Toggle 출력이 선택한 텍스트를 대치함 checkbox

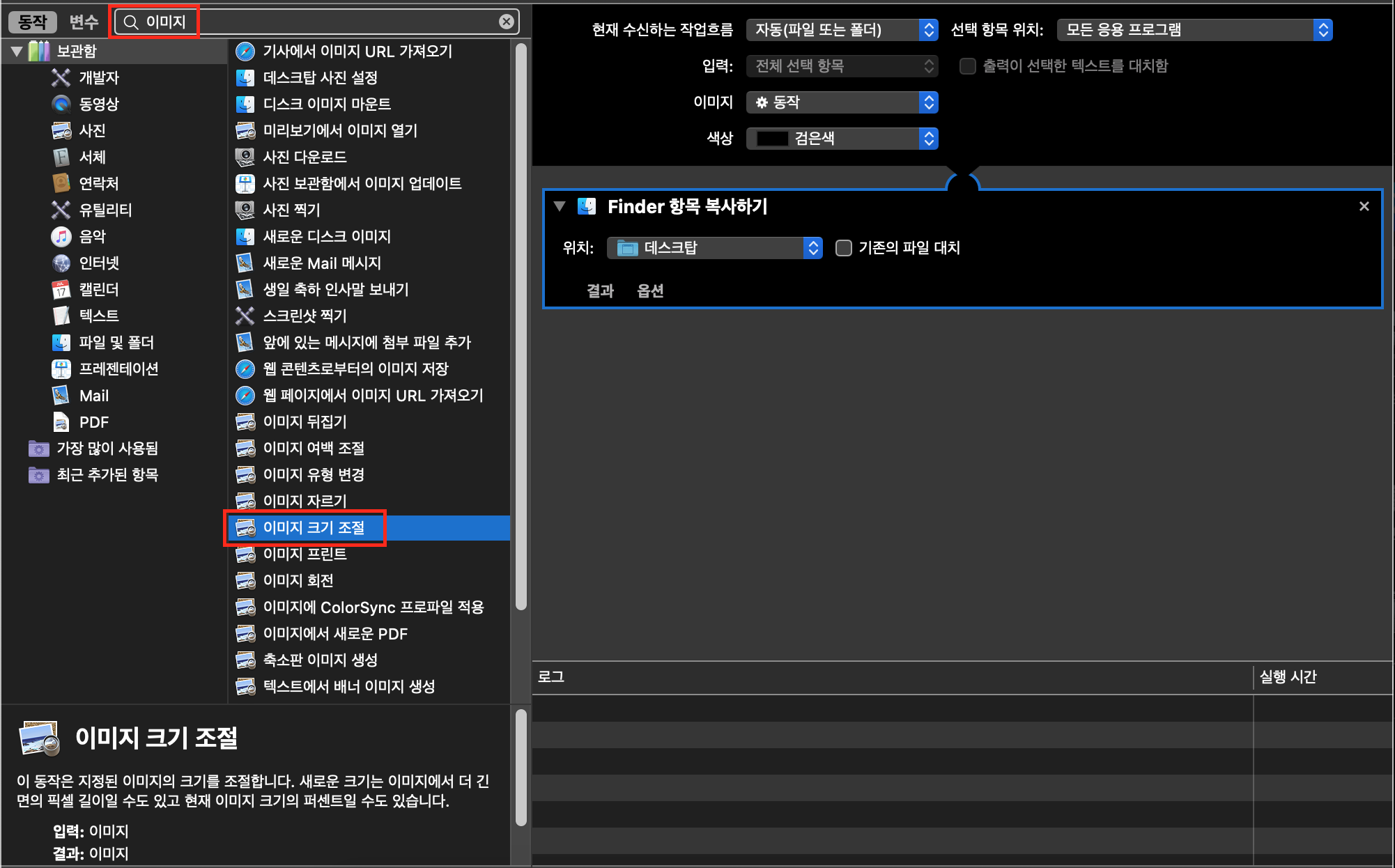967,66
